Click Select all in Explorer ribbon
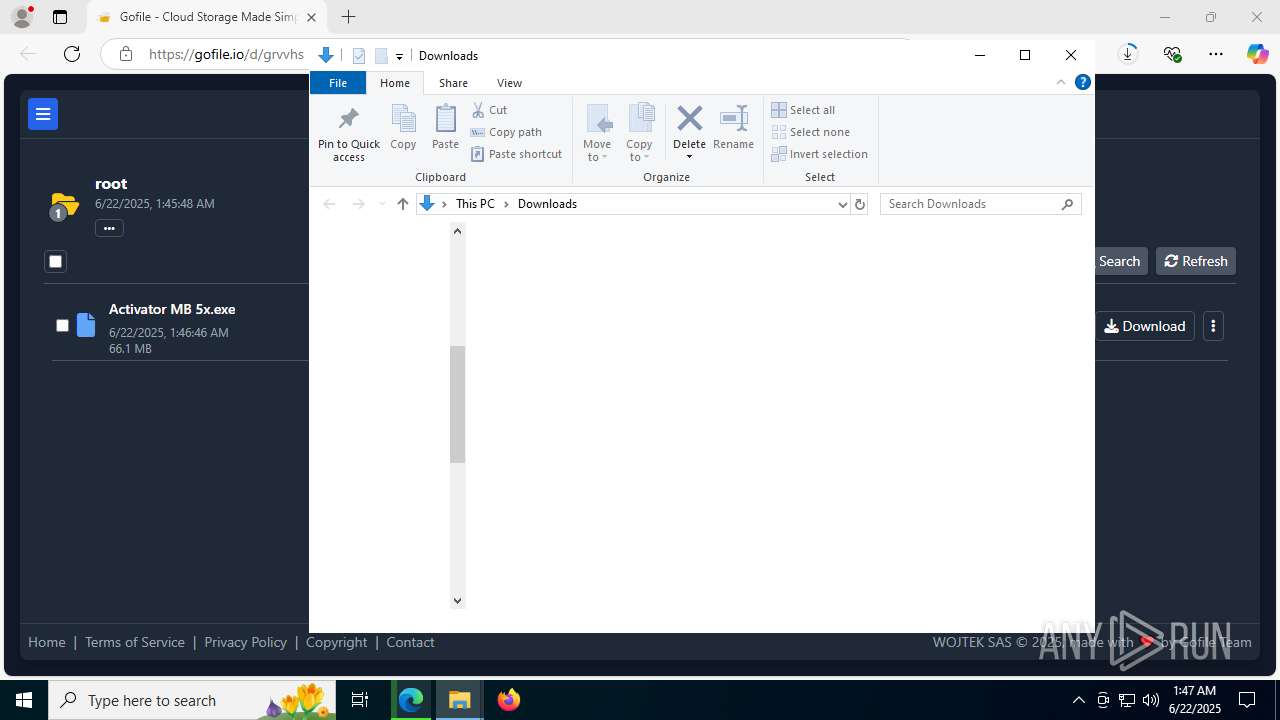The height and width of the screenshot is (720, 1280). click(x=803, y=110)
